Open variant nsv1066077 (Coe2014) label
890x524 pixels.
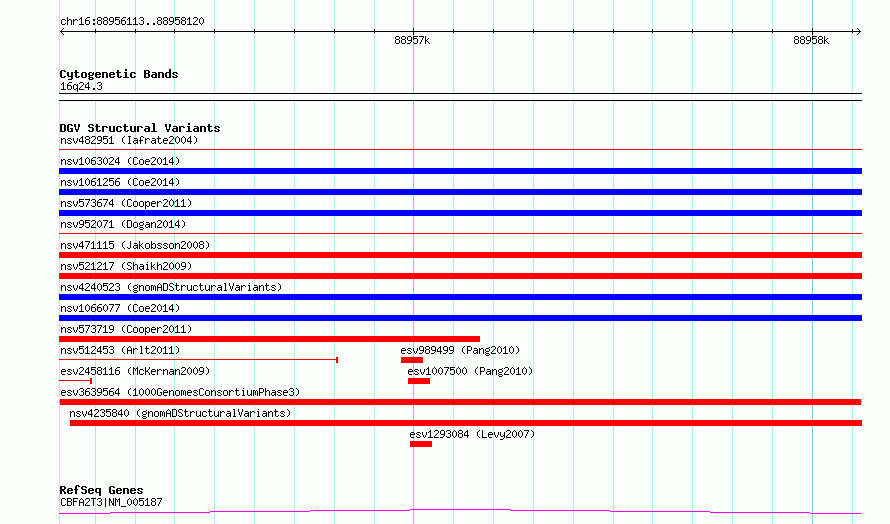click(x=120, y=308)
